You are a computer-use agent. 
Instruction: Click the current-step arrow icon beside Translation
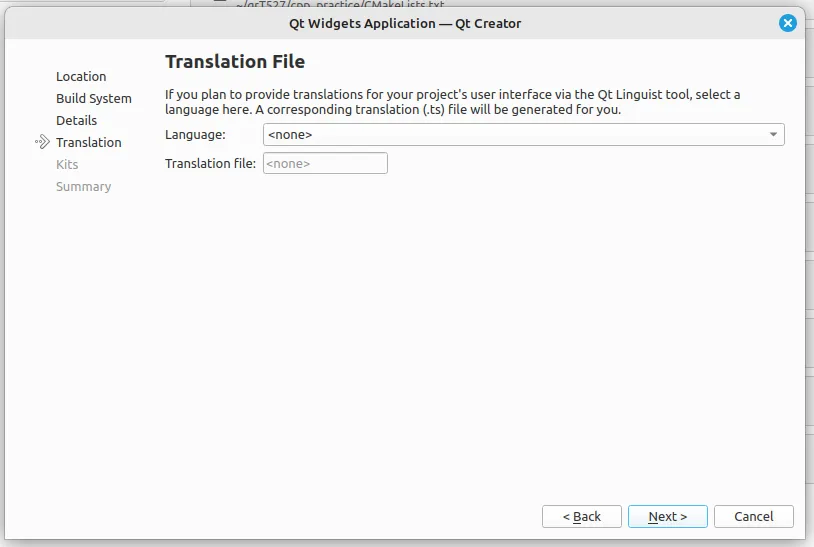coord(42,142)
